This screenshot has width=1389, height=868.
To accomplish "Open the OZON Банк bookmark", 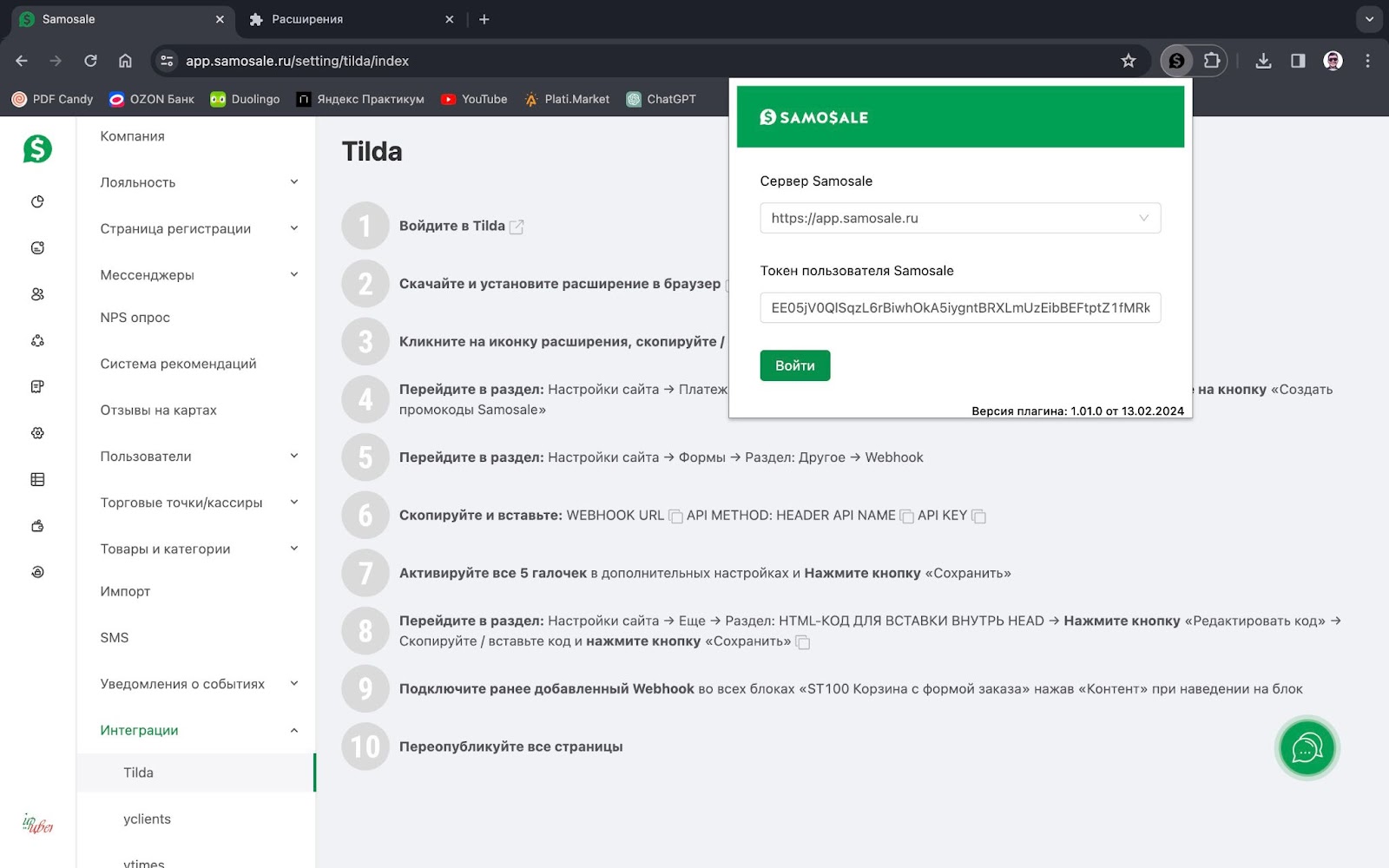I will [151, 99].
